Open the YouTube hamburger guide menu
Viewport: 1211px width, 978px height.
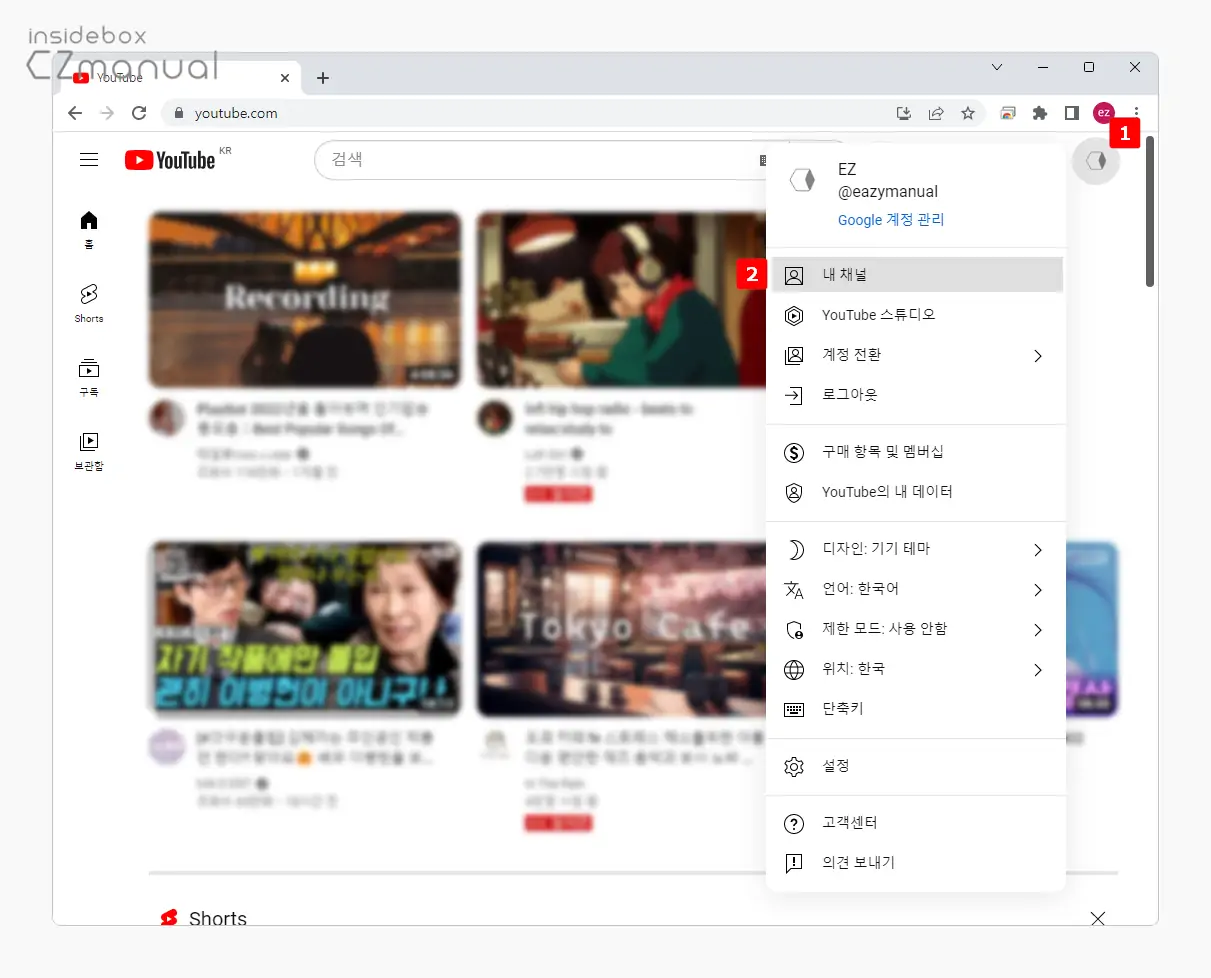click(89, 160)
